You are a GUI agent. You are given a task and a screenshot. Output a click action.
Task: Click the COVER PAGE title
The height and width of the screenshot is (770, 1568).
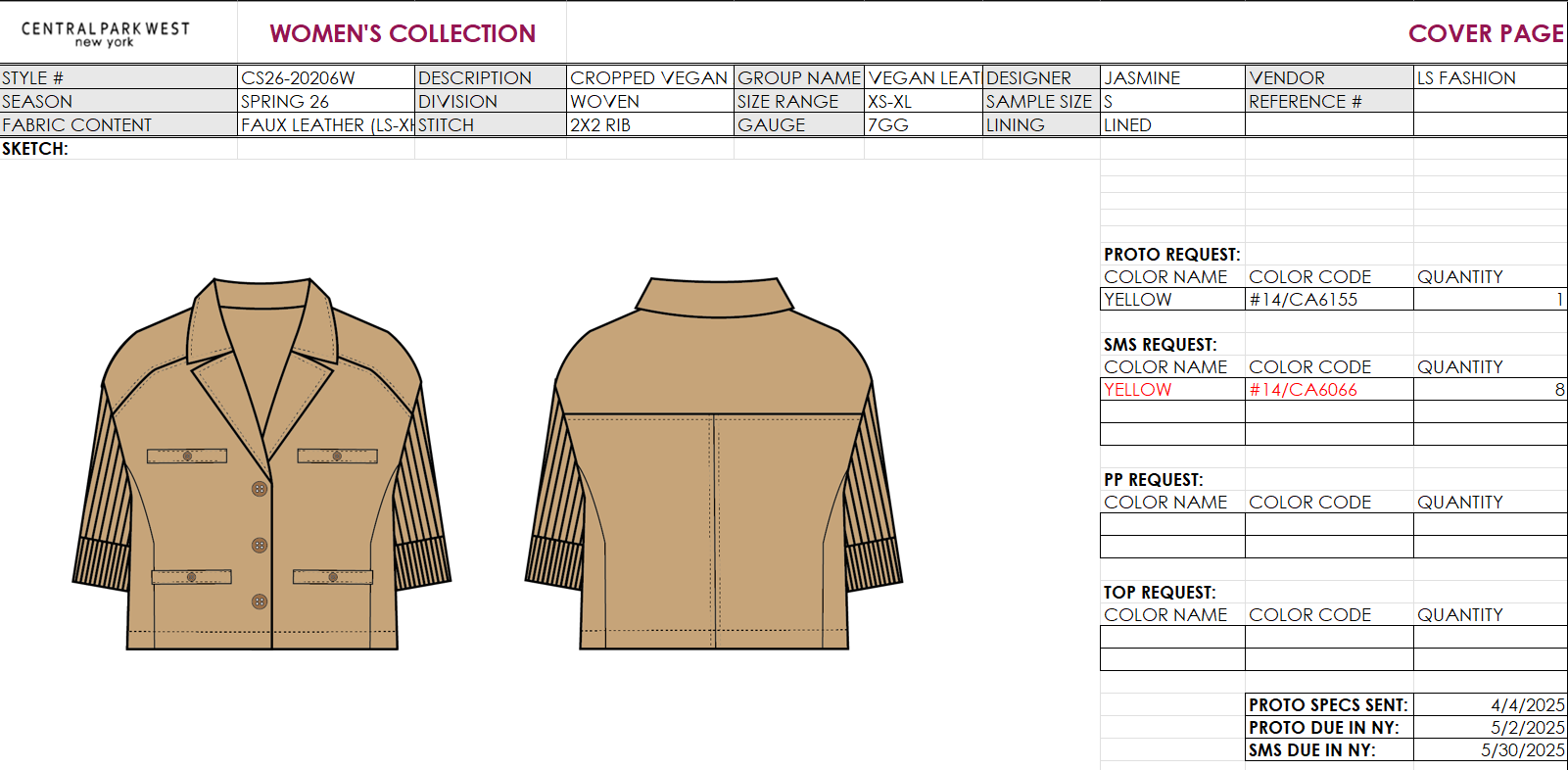pos(1486,33)
